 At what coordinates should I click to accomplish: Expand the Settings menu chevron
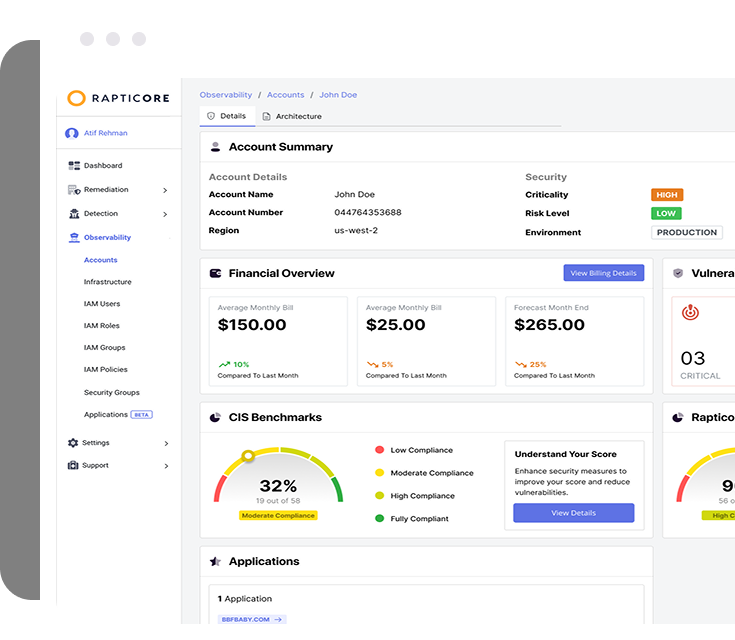click(x=165, y=443)
